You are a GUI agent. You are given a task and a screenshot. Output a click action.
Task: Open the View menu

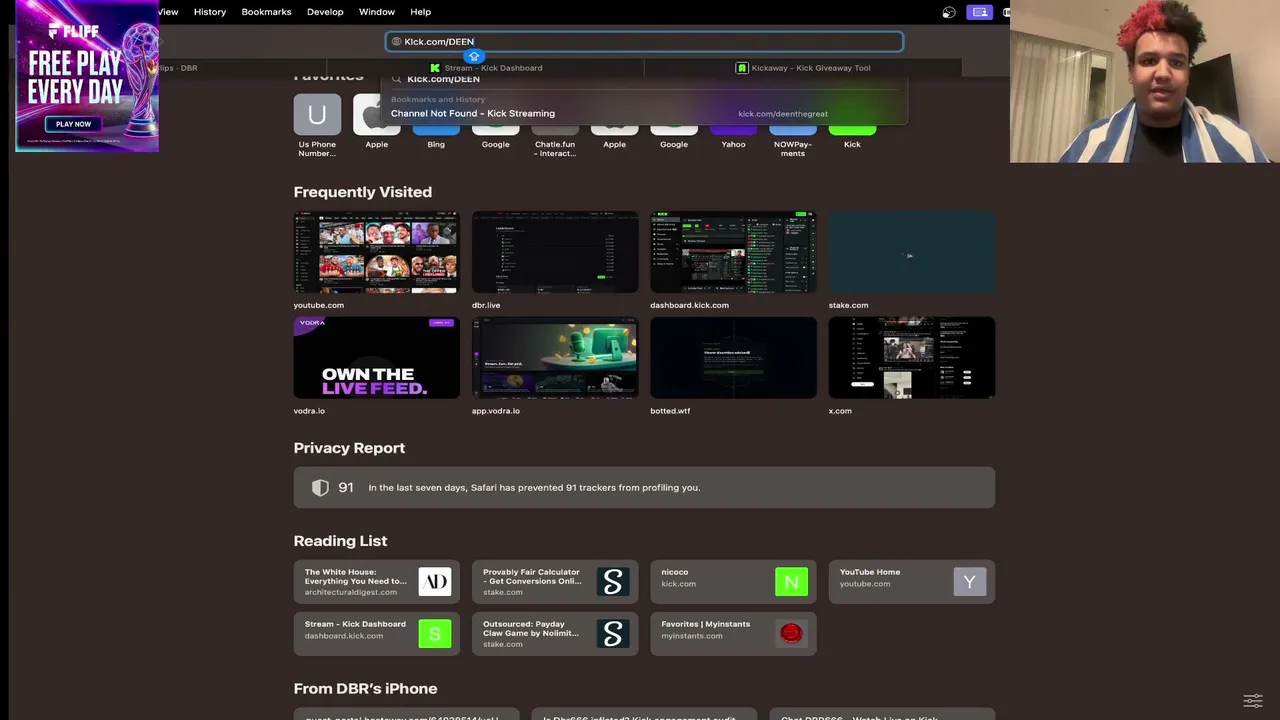[168, 12]
